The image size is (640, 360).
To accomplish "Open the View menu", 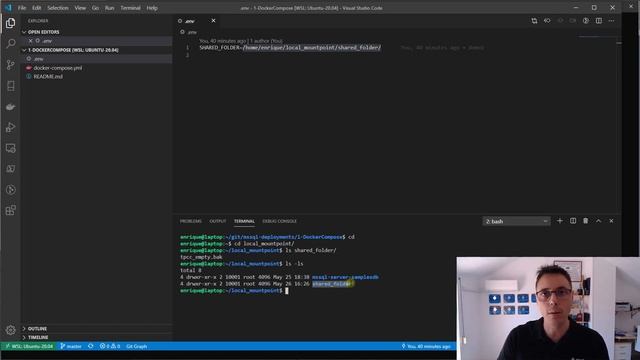I will (80, 8).
